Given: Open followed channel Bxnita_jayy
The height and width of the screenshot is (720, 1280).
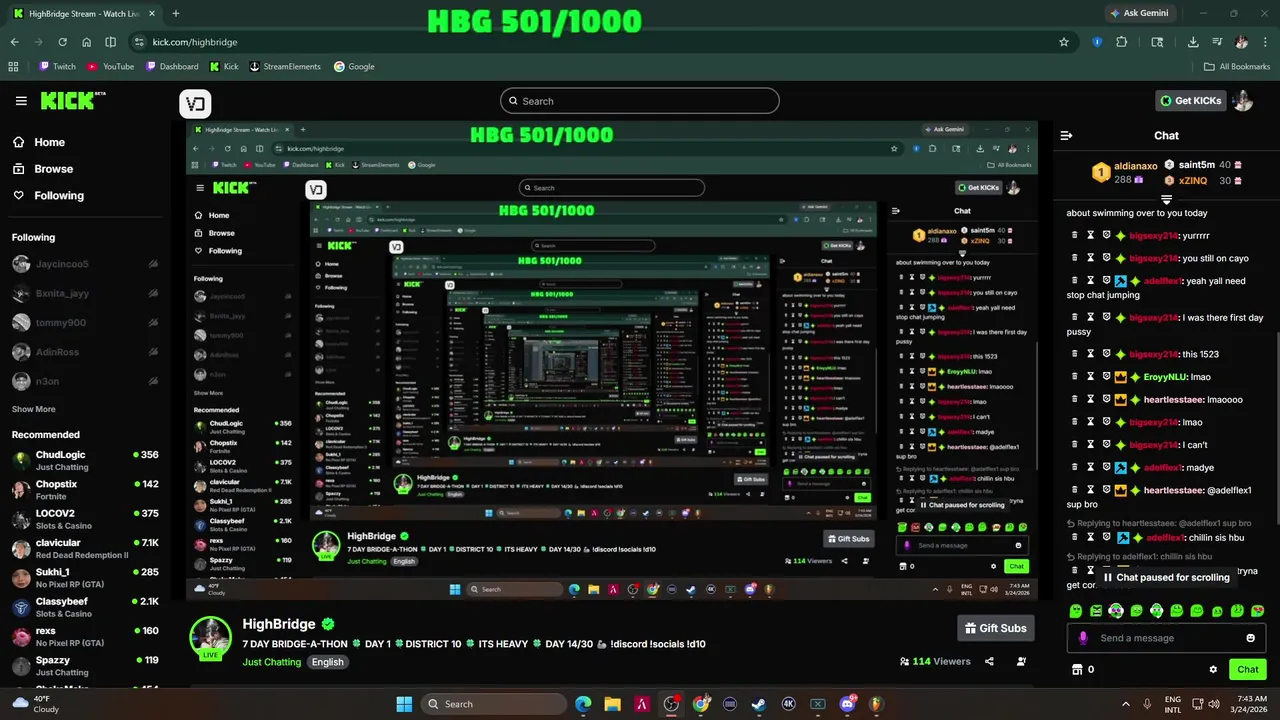Looking at the screenshot, I should pyautogui.click(x=85, y=294).
